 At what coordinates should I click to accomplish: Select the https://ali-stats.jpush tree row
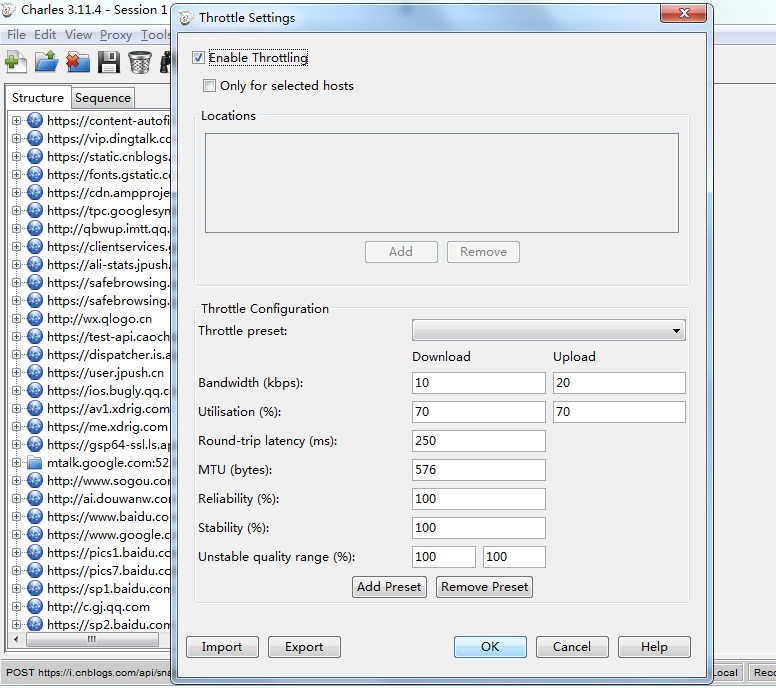tap(108, 264)
